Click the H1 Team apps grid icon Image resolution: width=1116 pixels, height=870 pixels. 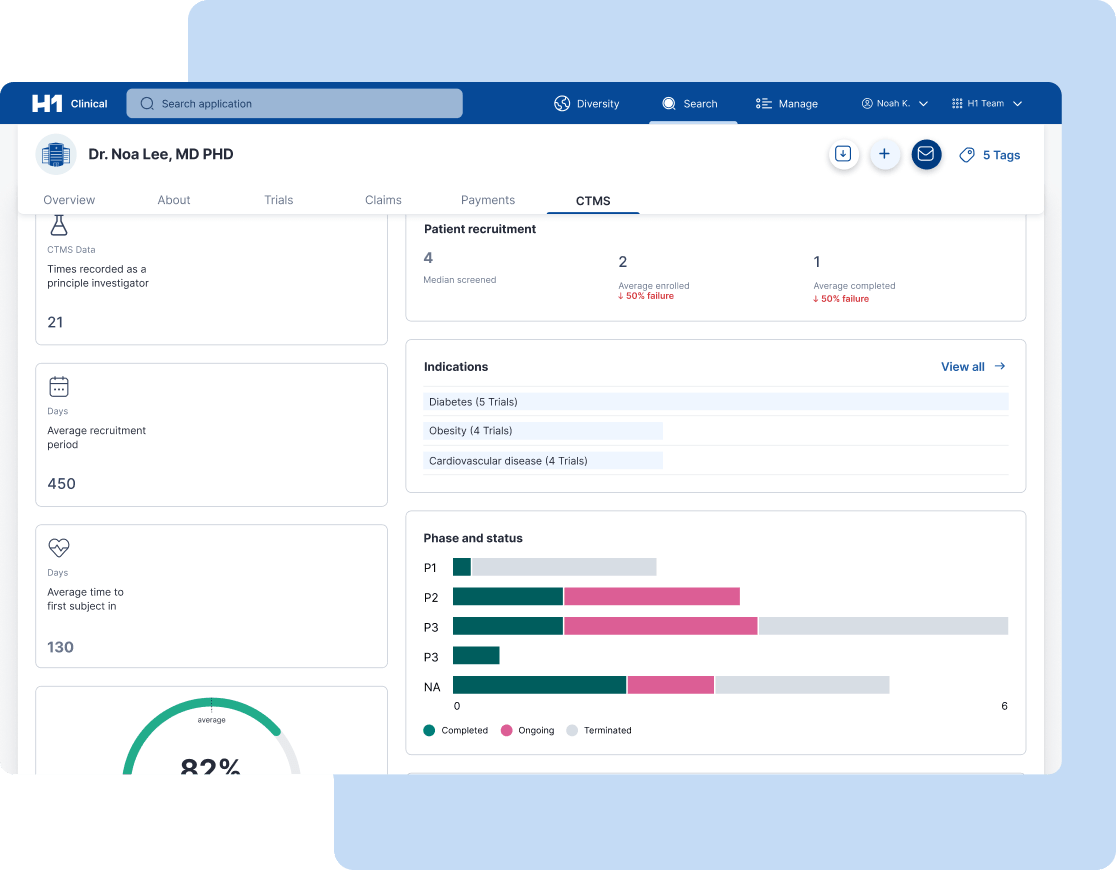click(957, 104)
